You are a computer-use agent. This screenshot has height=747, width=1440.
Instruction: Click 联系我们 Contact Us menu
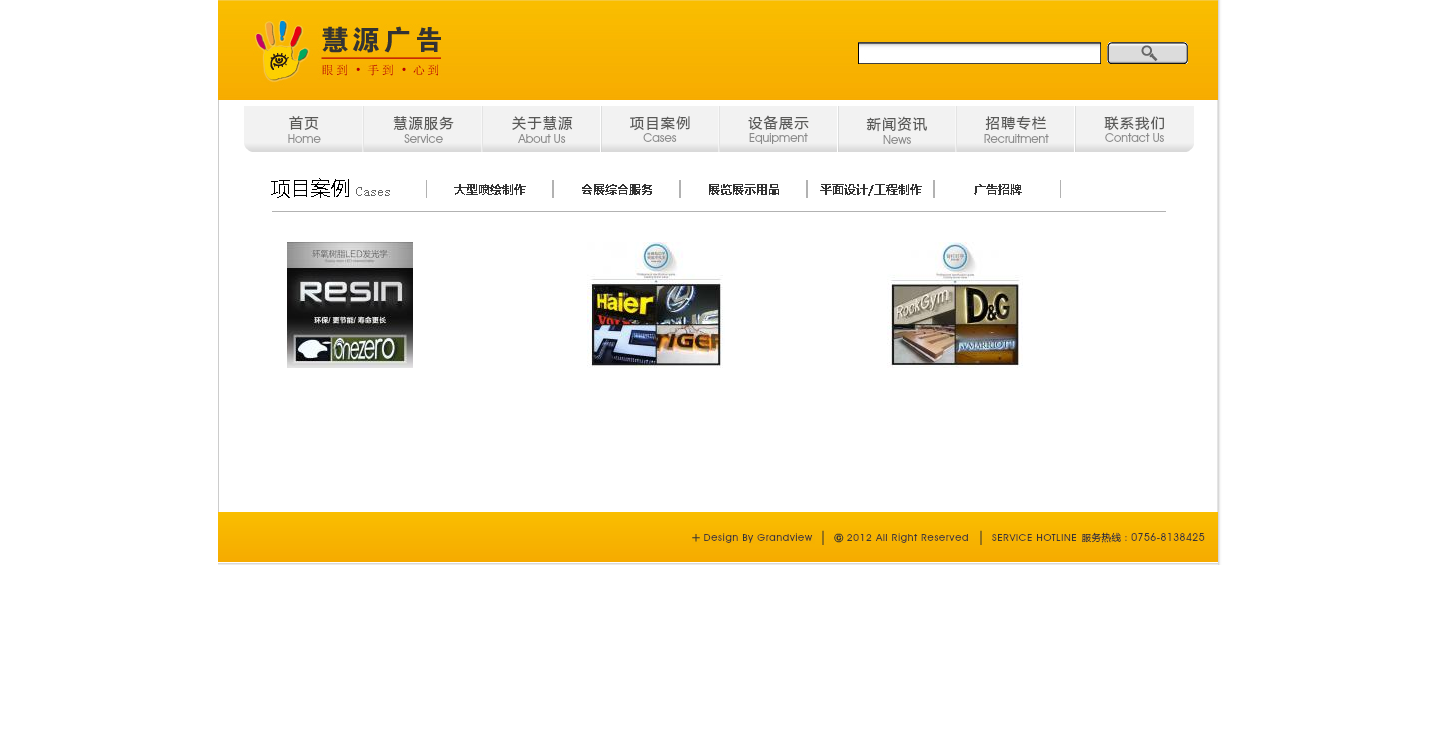click(x=1134, y=129)
